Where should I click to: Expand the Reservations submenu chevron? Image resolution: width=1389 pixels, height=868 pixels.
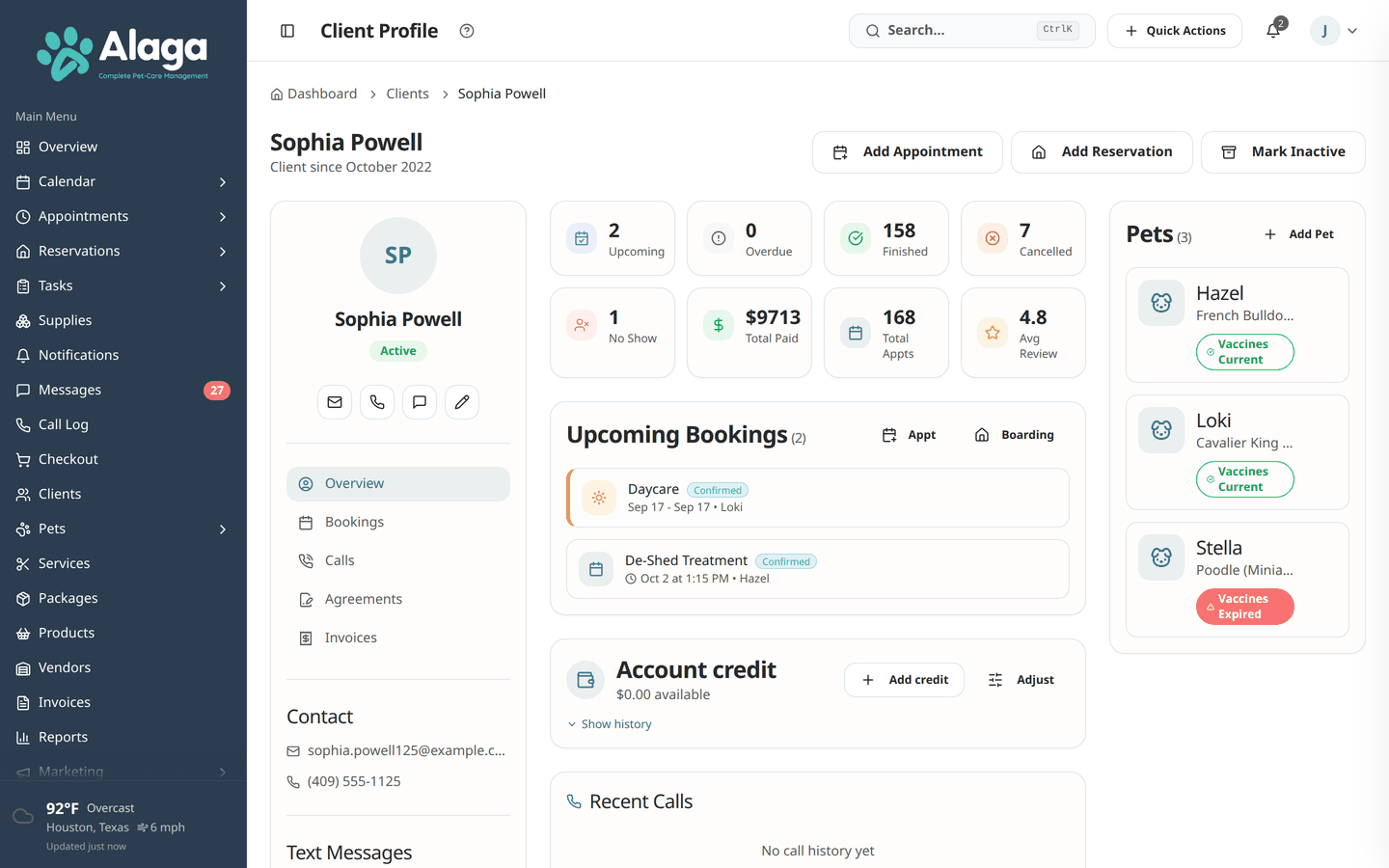[x=223, y=252]
